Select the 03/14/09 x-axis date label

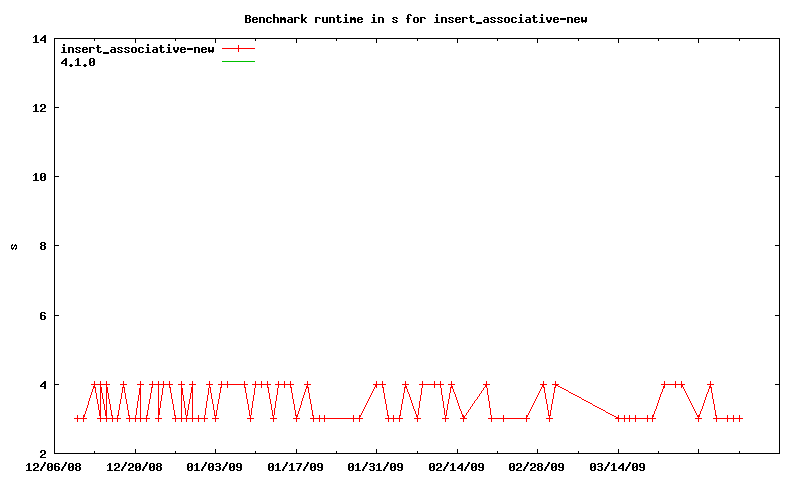tap(618, 466)
